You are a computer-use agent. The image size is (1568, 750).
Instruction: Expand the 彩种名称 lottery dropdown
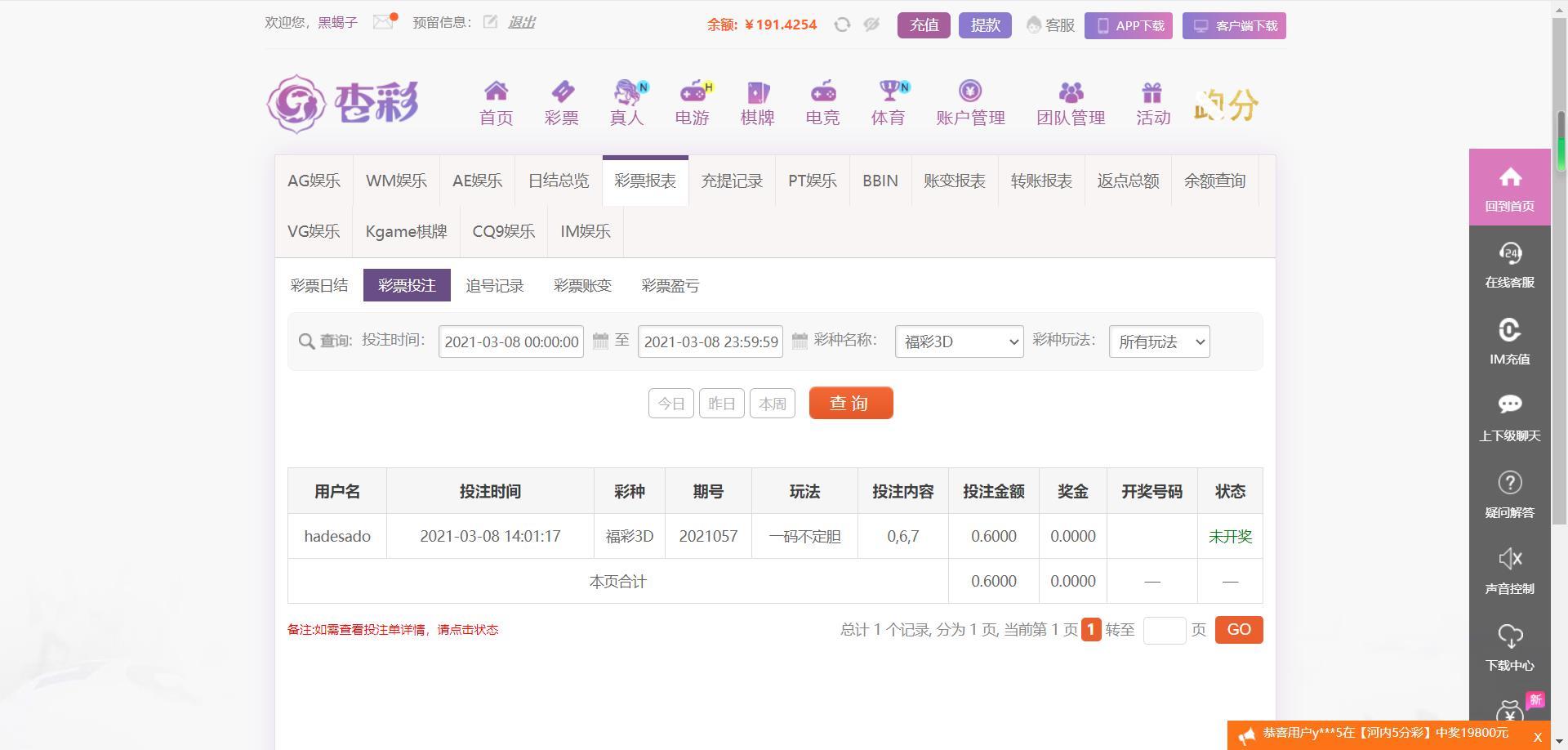959,342
